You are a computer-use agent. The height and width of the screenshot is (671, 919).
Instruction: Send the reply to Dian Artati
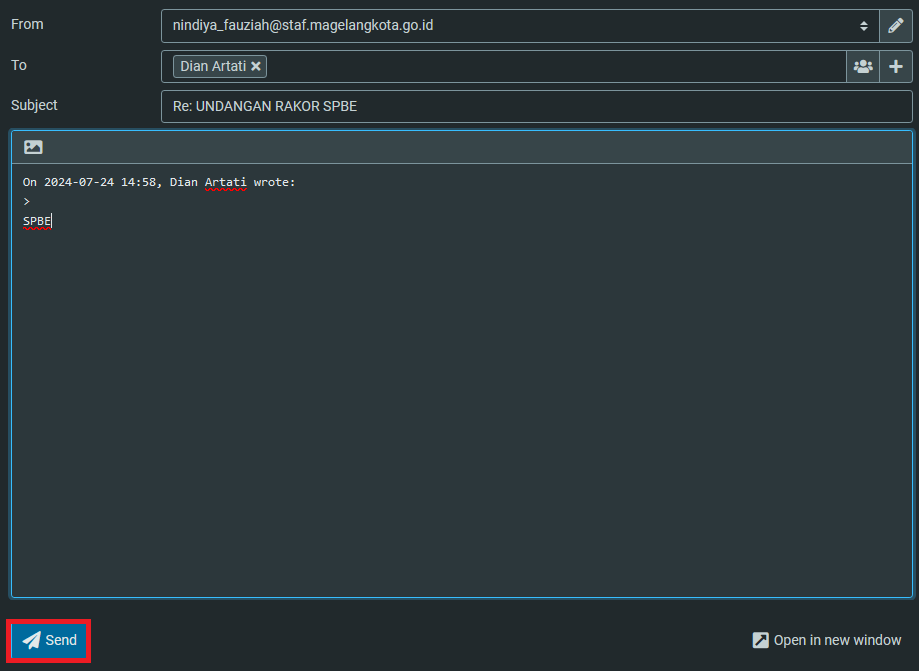[48, 640]
